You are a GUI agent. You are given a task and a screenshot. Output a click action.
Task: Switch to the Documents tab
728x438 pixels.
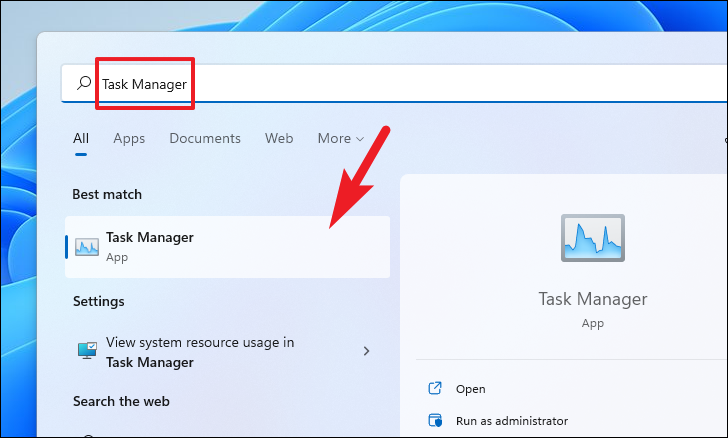pos(205,138)
